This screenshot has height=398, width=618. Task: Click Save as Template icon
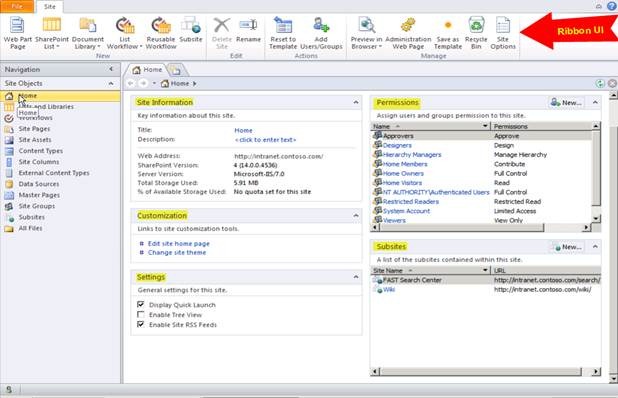click(x=448, y=25)
